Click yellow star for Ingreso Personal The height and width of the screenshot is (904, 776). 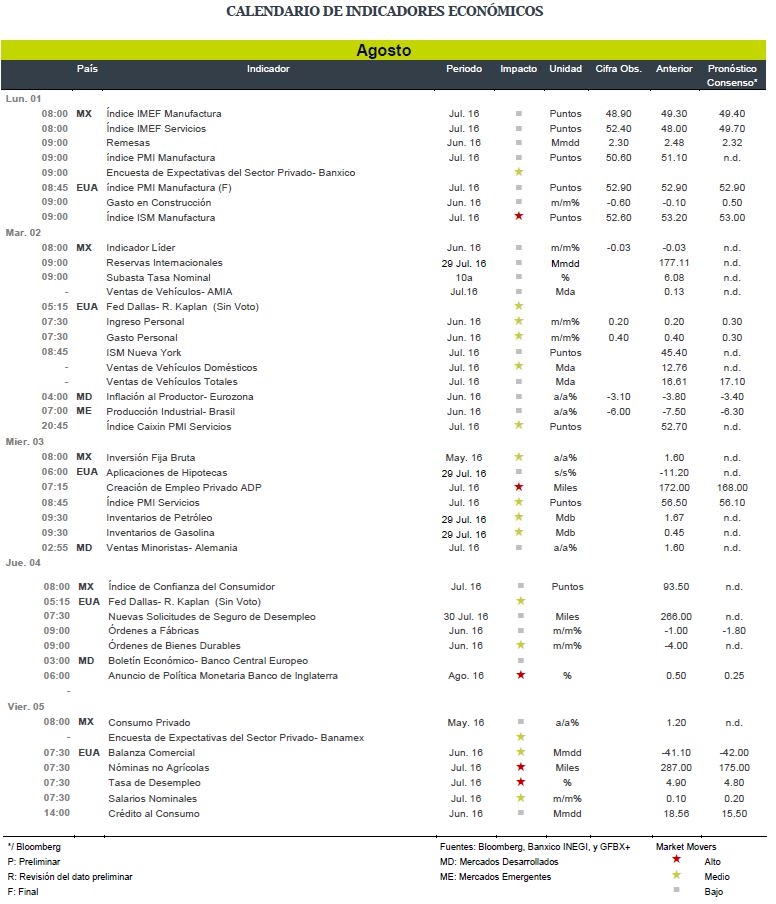(x=518, y=321)
